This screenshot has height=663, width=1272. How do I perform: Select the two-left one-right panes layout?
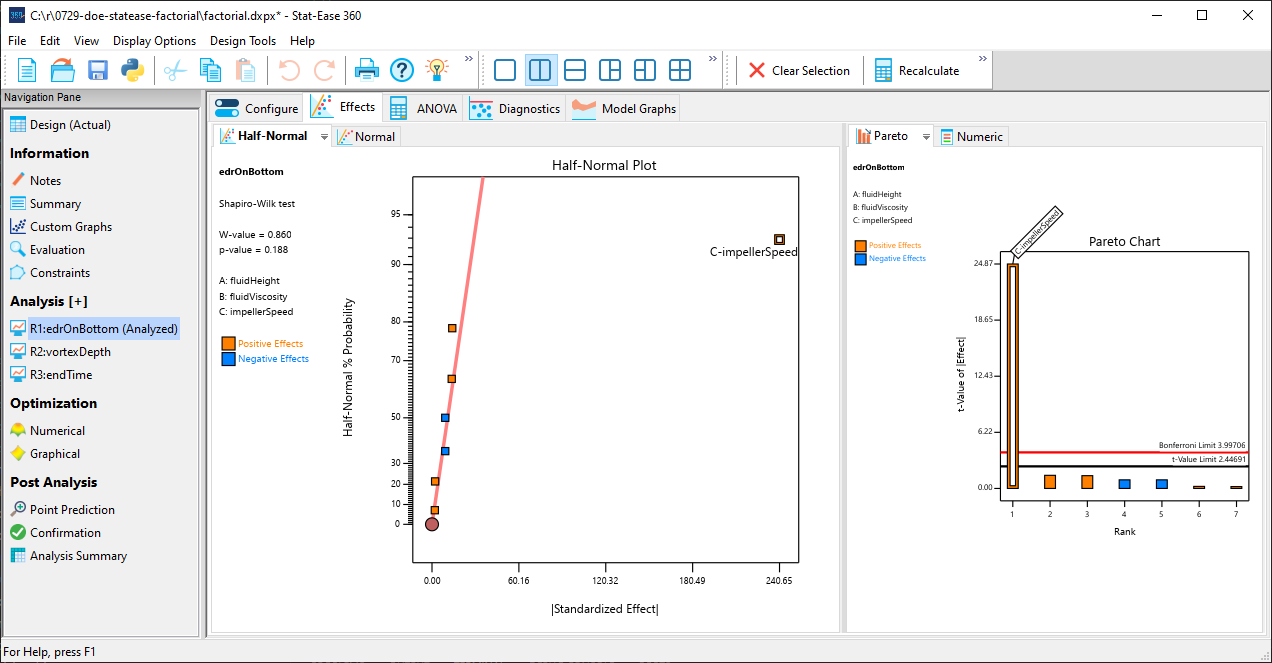click(x=645, y=70)
